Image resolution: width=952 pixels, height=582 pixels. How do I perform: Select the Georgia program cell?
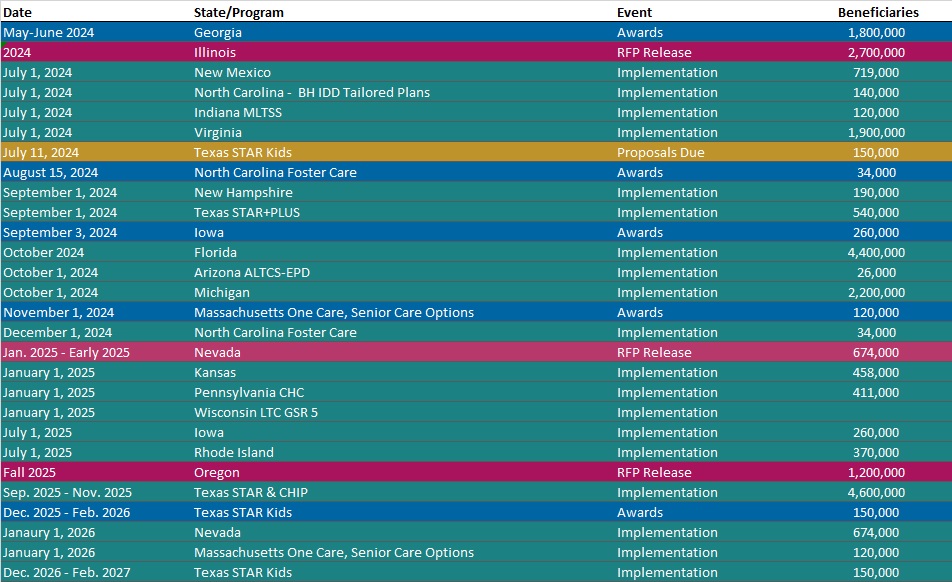click(218, 32)
